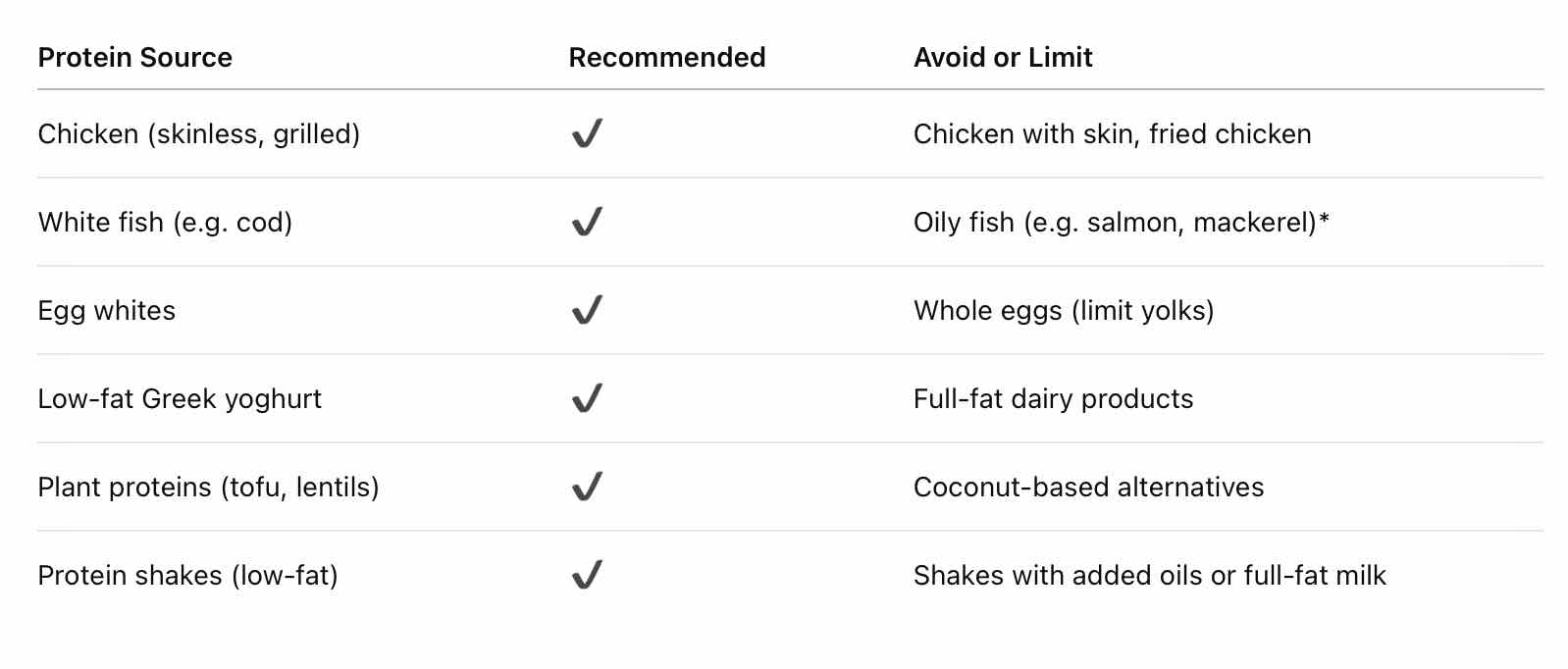Click the Full-fat dairy products cell
This screenshot has height=669, width=1568.
[x=1053, y=399]
